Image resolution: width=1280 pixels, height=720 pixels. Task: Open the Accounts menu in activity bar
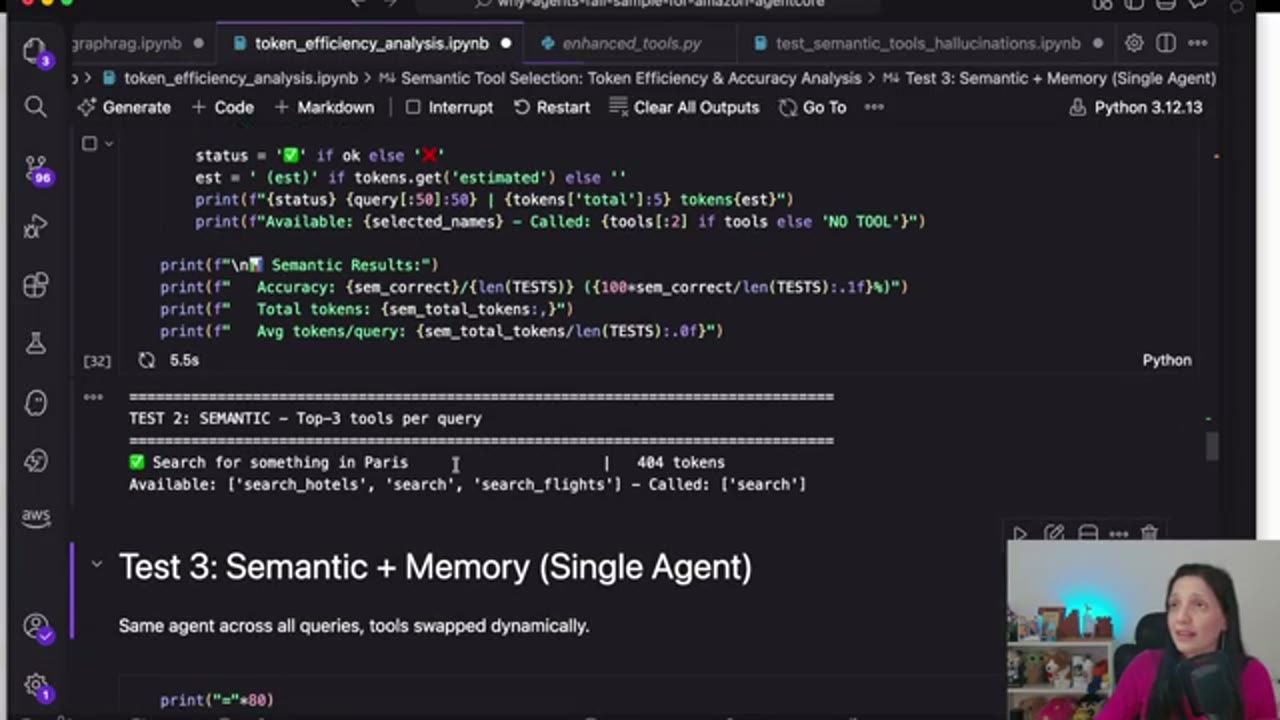tap(36, 627)
